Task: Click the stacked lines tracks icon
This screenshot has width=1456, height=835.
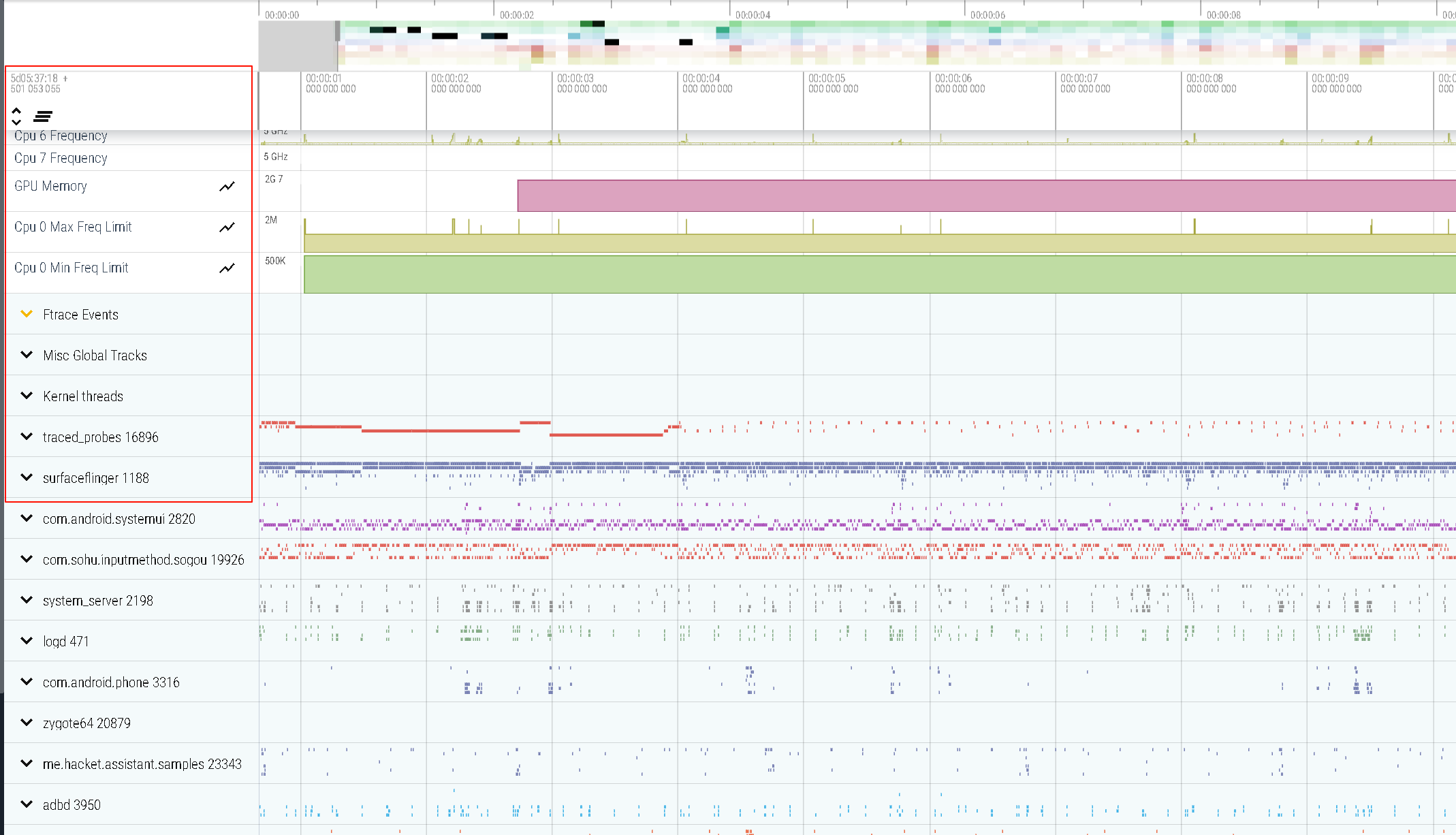Action: [x=43, y=116]
